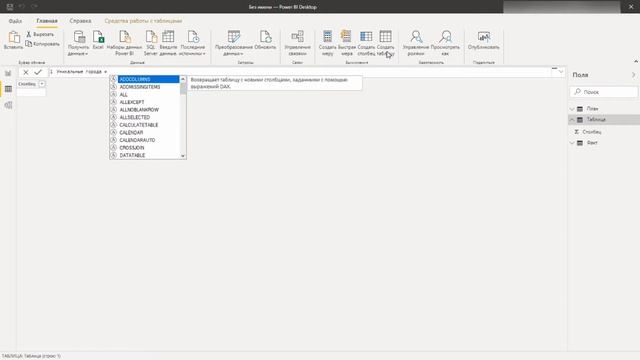The width and height of the screenshot is (640, 360).
Task: Open the Средства работы с таблицами tab
Action: (143, 21)
